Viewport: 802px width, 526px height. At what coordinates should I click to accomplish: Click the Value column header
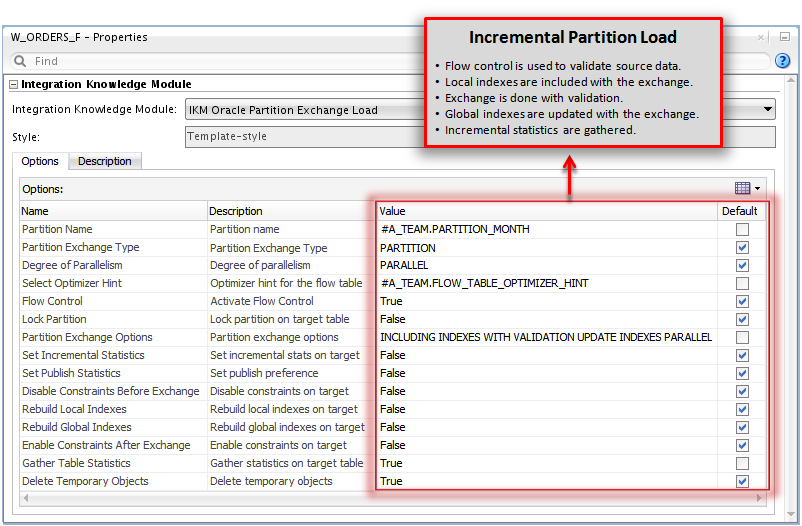547,211
